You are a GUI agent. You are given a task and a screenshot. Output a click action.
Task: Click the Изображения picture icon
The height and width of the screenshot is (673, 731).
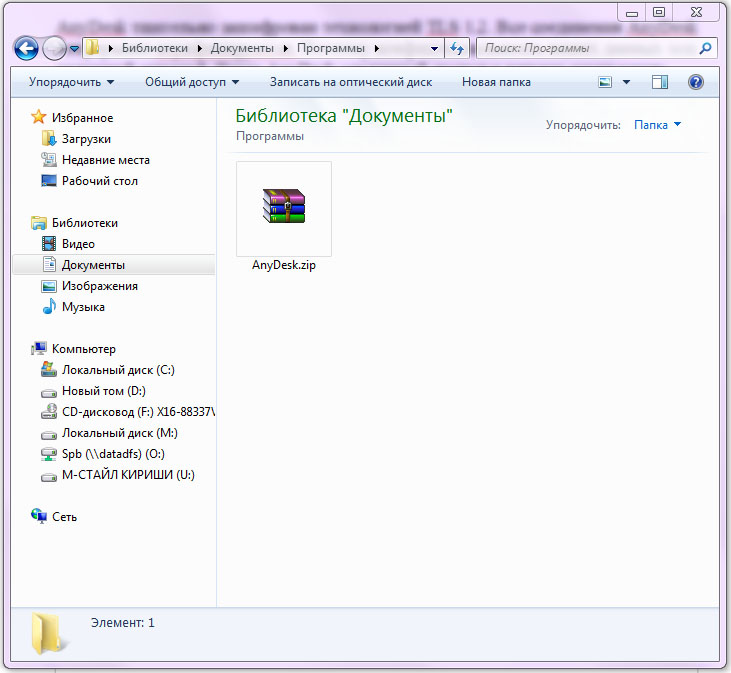48,286
